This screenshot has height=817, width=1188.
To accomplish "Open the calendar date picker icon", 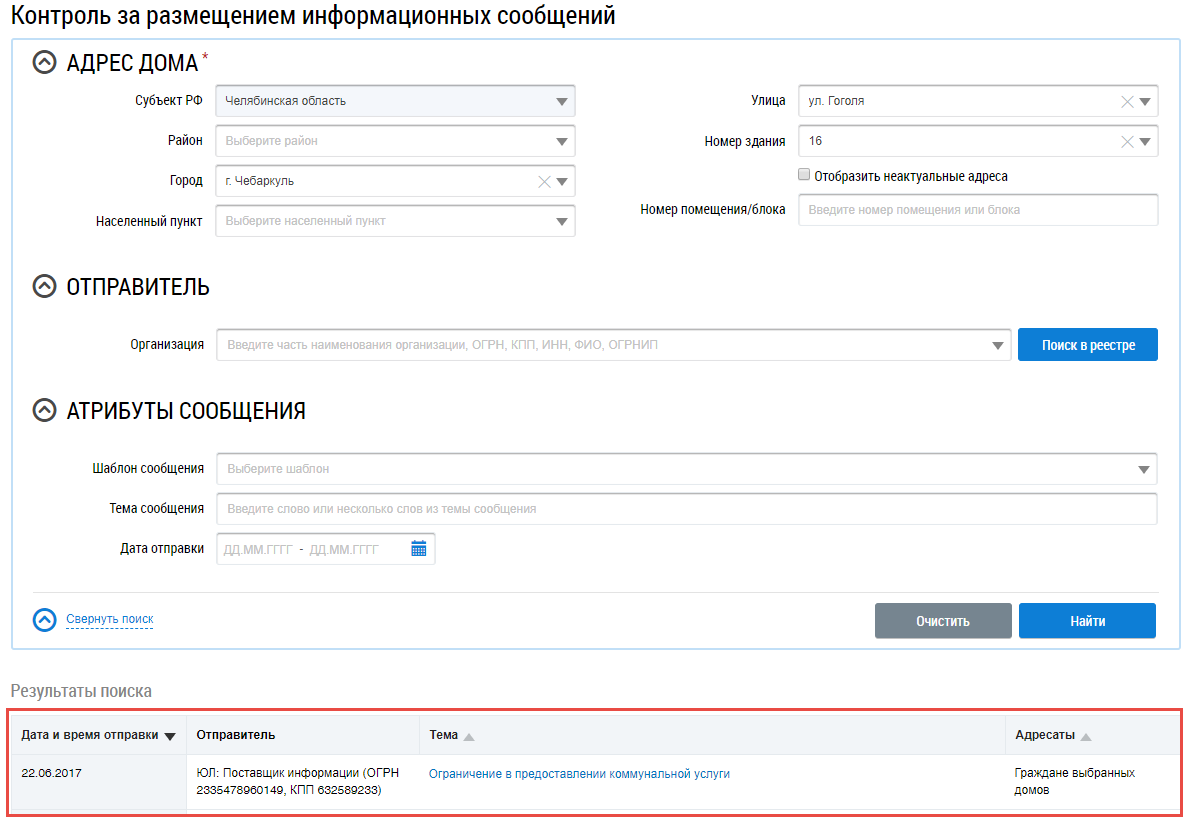I will point(419,548).
